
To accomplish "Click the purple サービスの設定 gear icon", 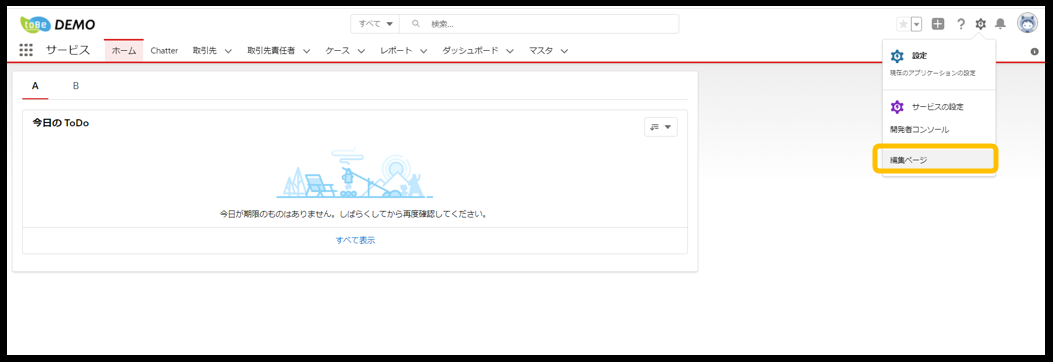I will pos(897,107).
